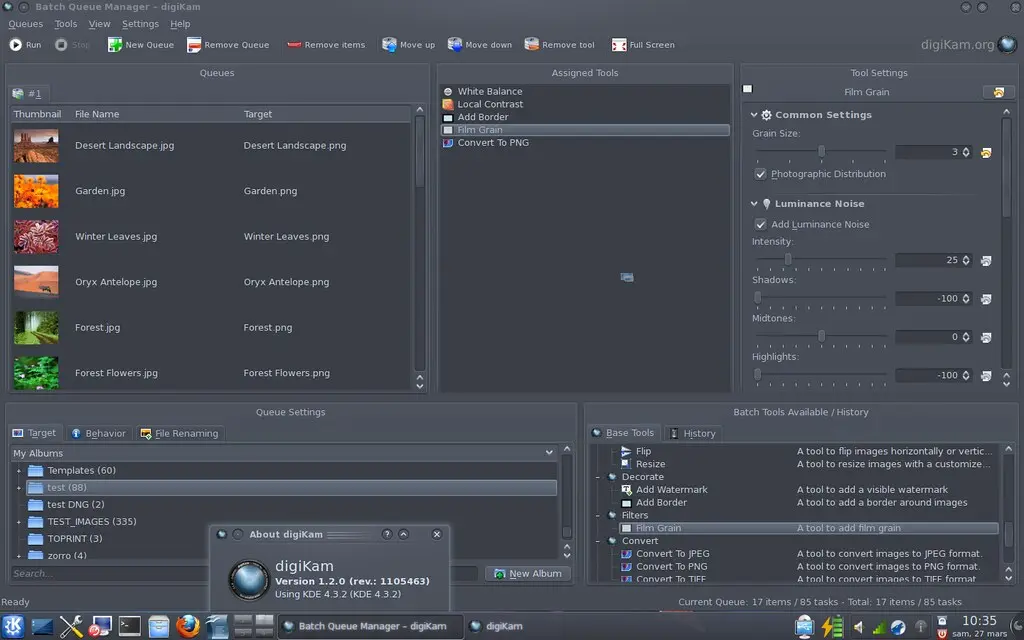The width and height of the screenshot is (1024, 640).
Task: Click the Remove tool toolbar icon
Action: [532, 45]
